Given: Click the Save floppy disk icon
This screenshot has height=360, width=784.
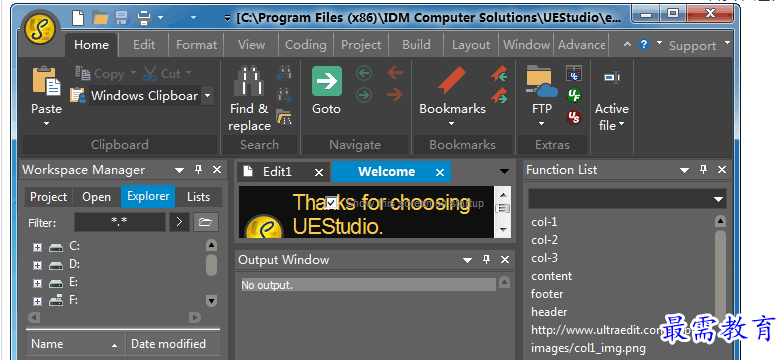Looking at the screenshot, I should click(x=122, y=18).
